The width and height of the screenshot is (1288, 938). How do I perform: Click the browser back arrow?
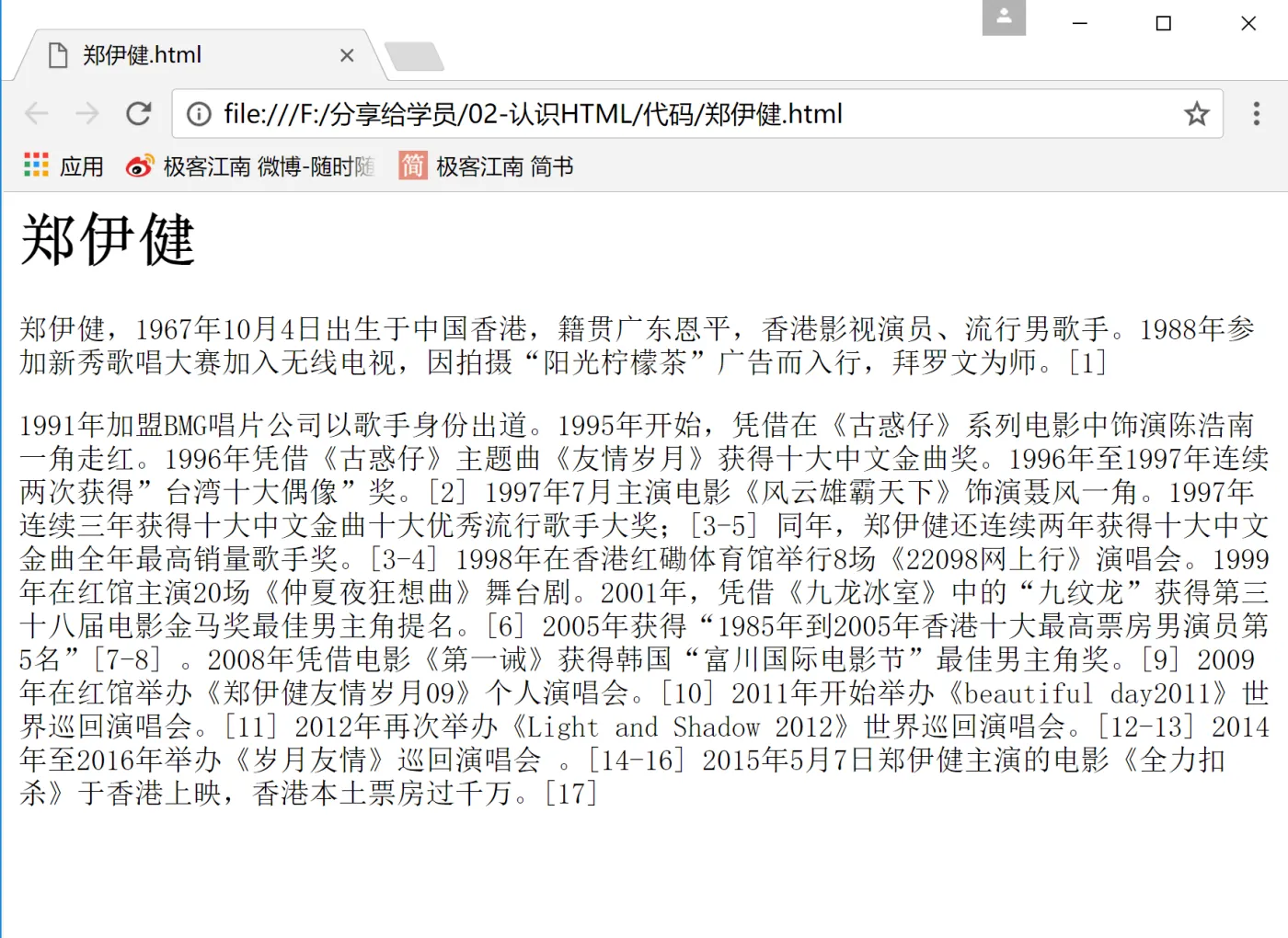click(x=37, y=114)
